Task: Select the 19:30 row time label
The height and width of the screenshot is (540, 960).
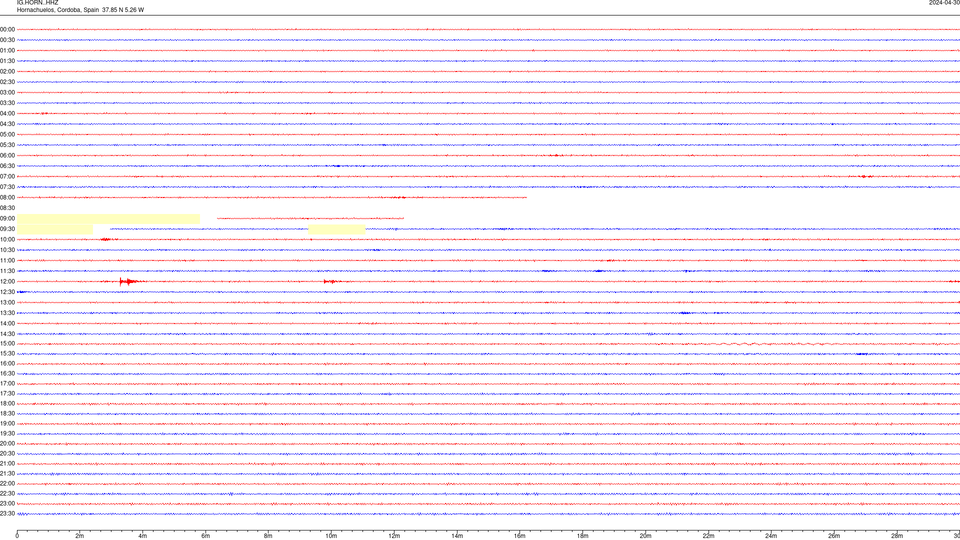Action: coord(7,433)
